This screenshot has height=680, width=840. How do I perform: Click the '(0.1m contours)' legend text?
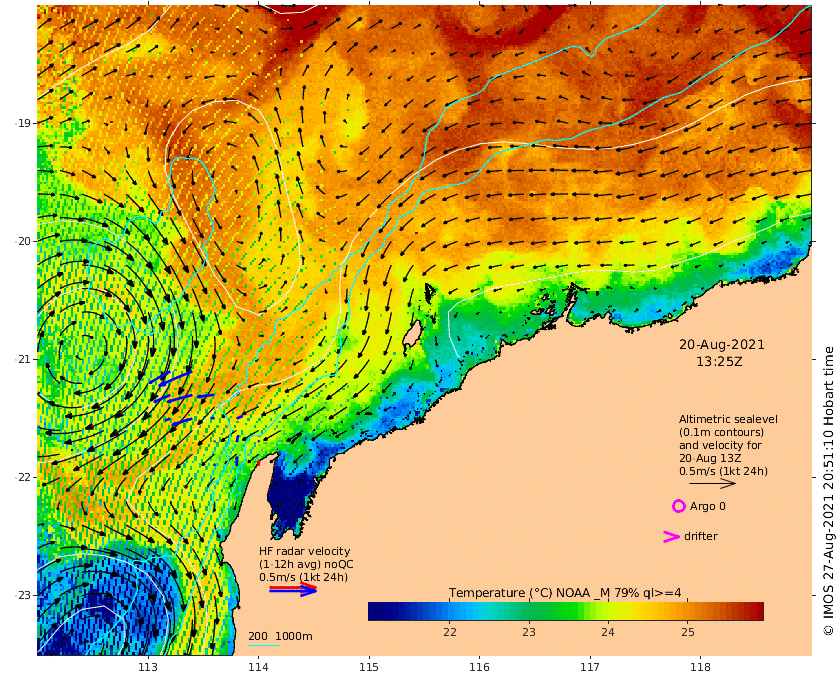(721, 432)
